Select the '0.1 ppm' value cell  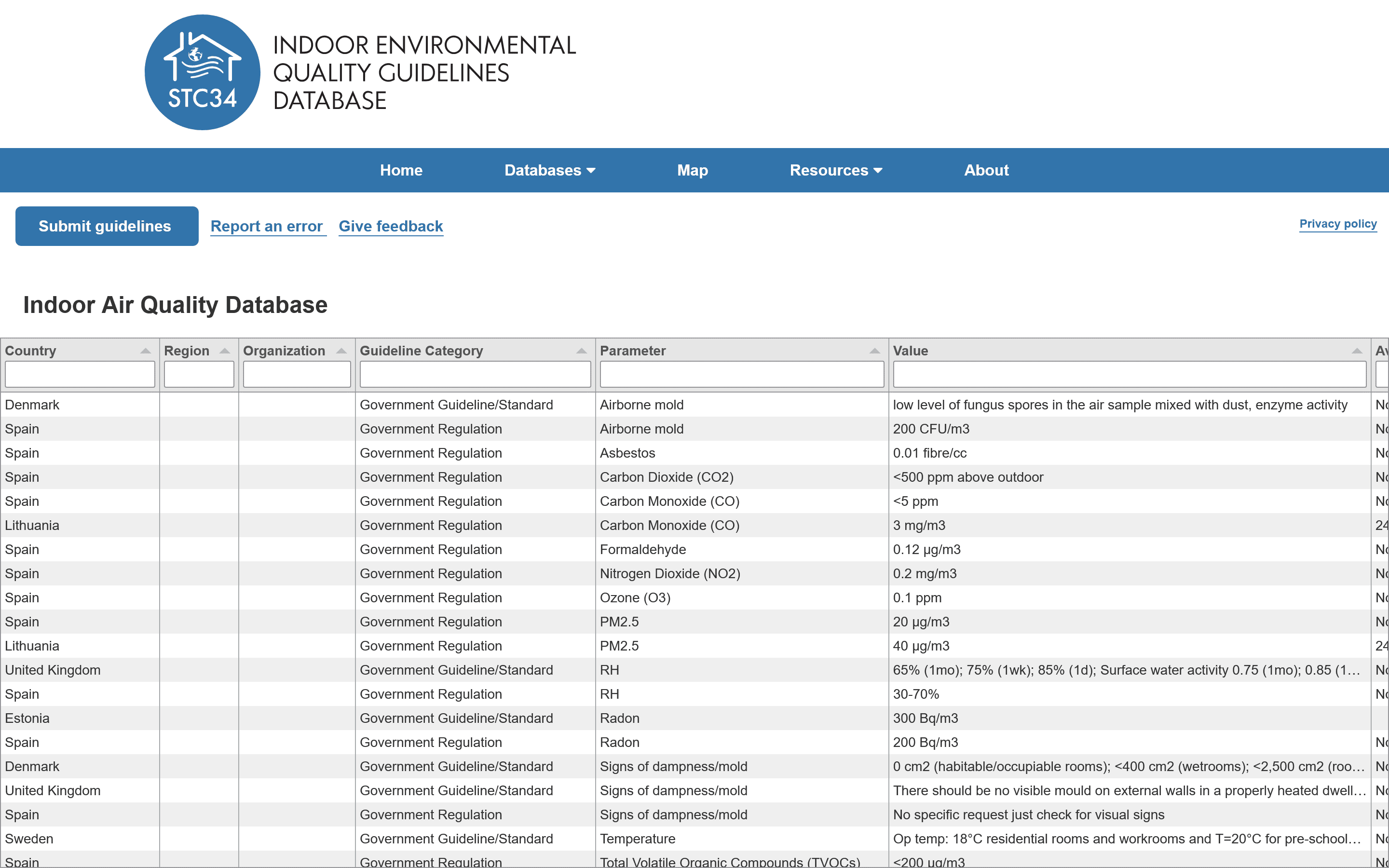pos(1130,597)
